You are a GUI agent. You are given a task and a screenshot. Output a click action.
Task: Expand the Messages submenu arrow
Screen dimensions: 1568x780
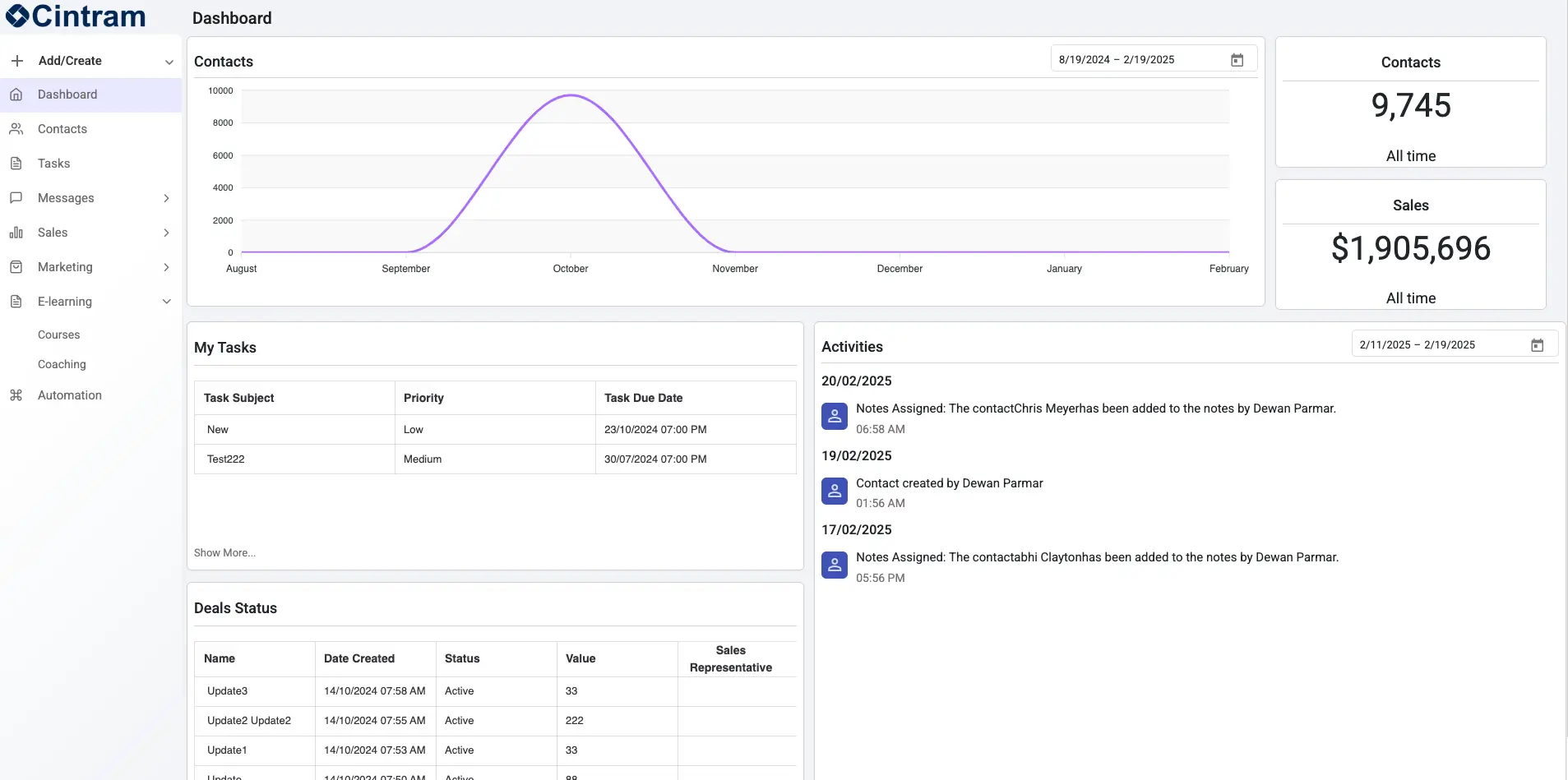[x=167, y=198]
